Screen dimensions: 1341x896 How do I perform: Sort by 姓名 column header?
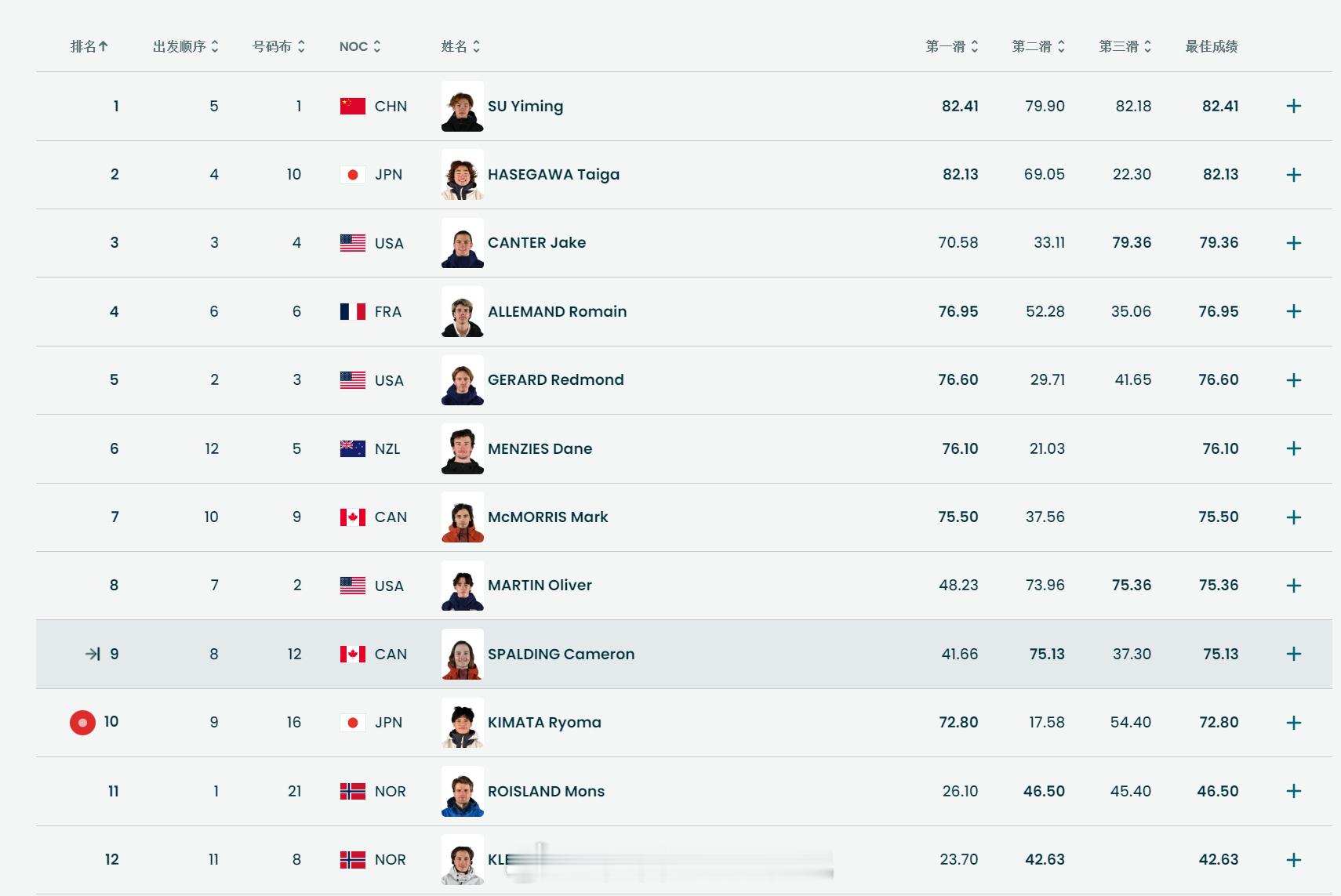[x=460, y=46]
